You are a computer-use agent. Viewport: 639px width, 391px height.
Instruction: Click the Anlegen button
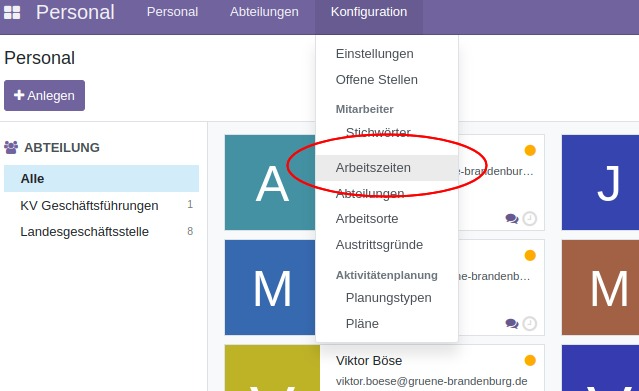click(x=44, y=95)
